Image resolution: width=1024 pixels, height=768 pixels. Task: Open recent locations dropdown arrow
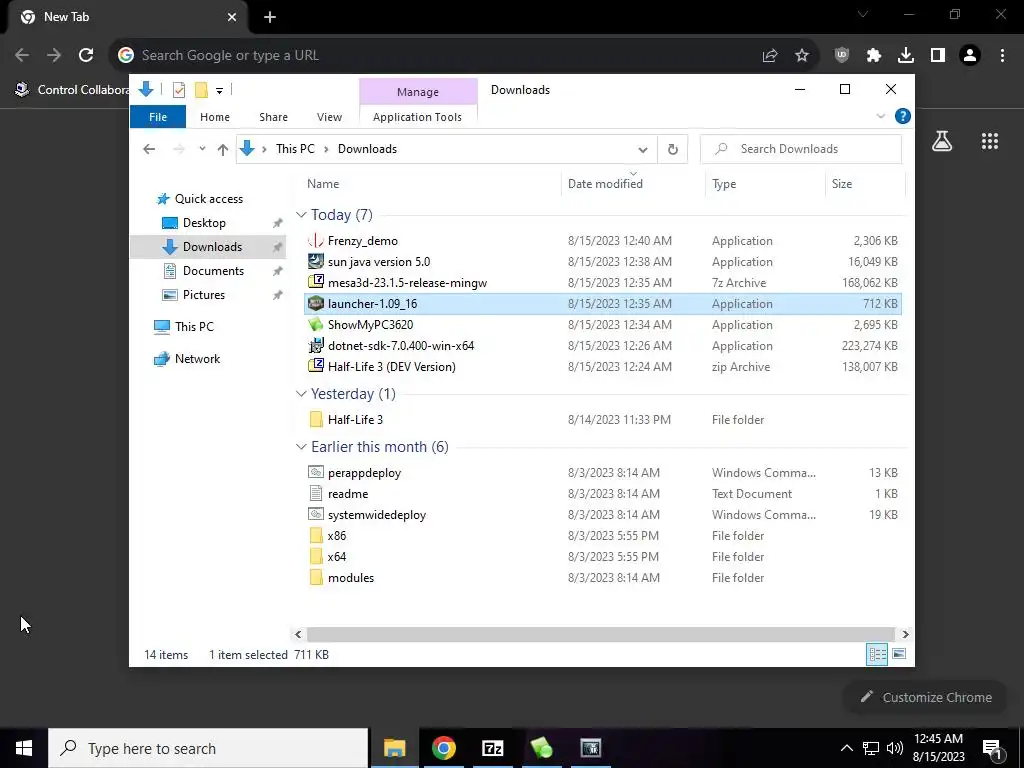click(202, 149)
